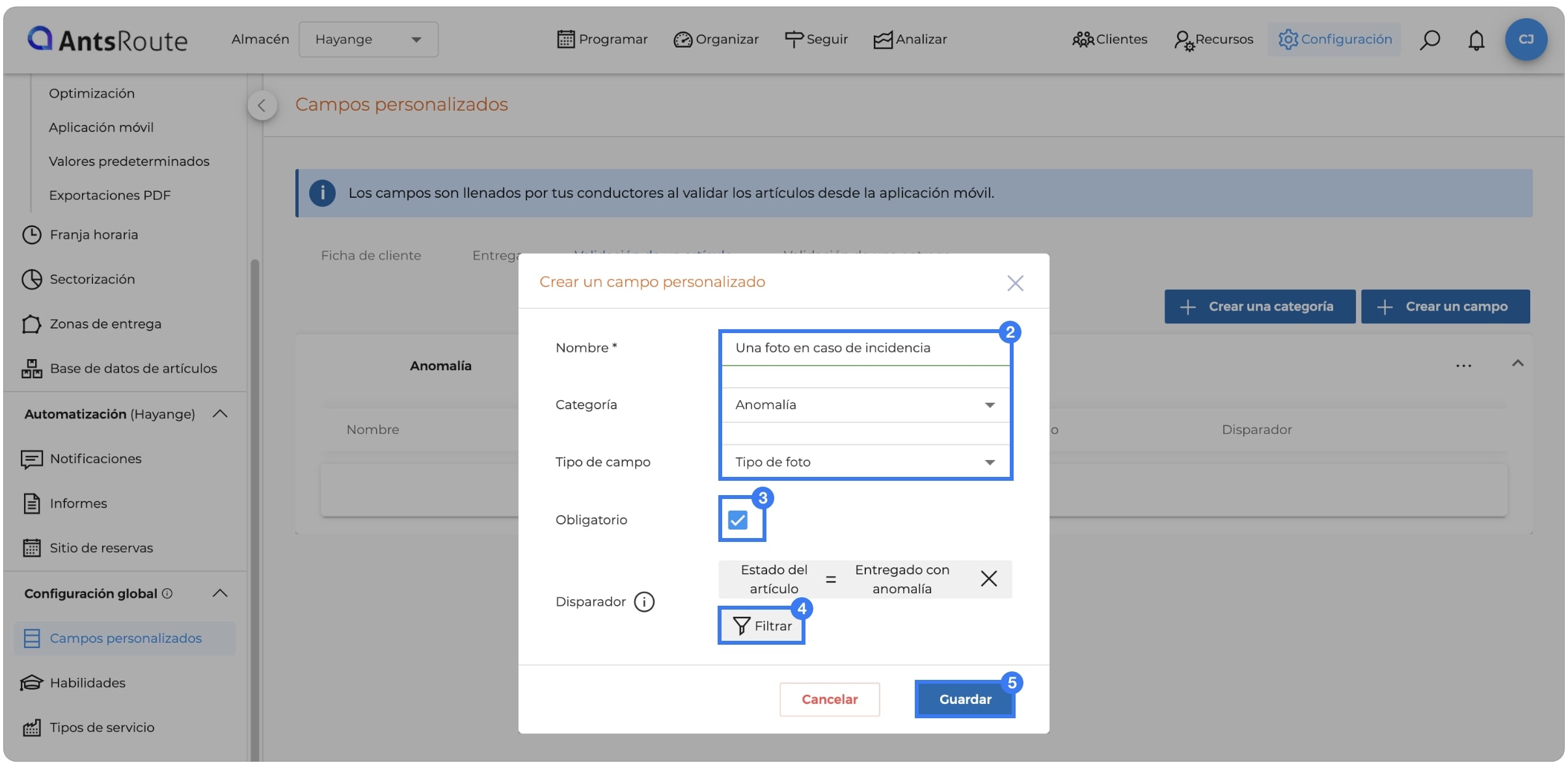Open the Tipo de campo dropdown

point(865,463)
